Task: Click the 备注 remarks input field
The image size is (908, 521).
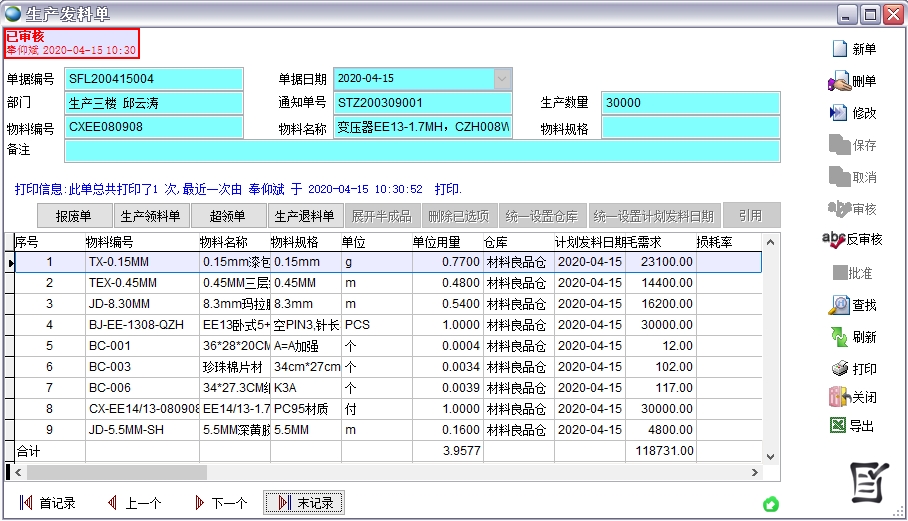Action: 421,151
